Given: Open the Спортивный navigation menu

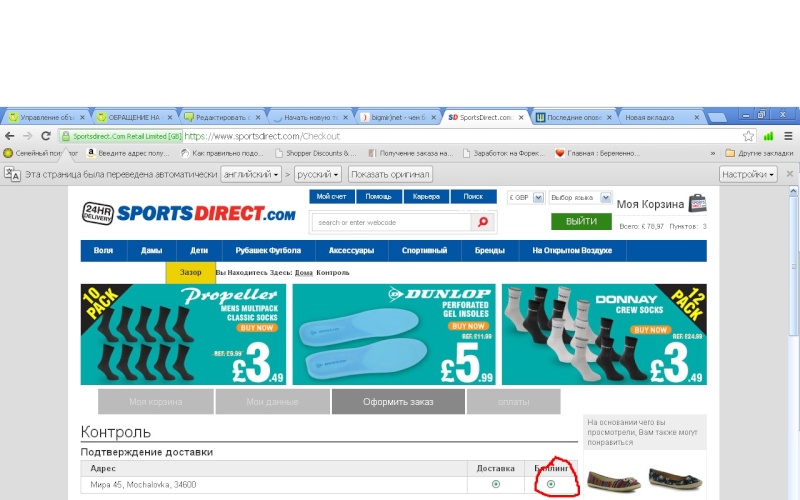Looking at the screenshot, I should tap(424, 251).
